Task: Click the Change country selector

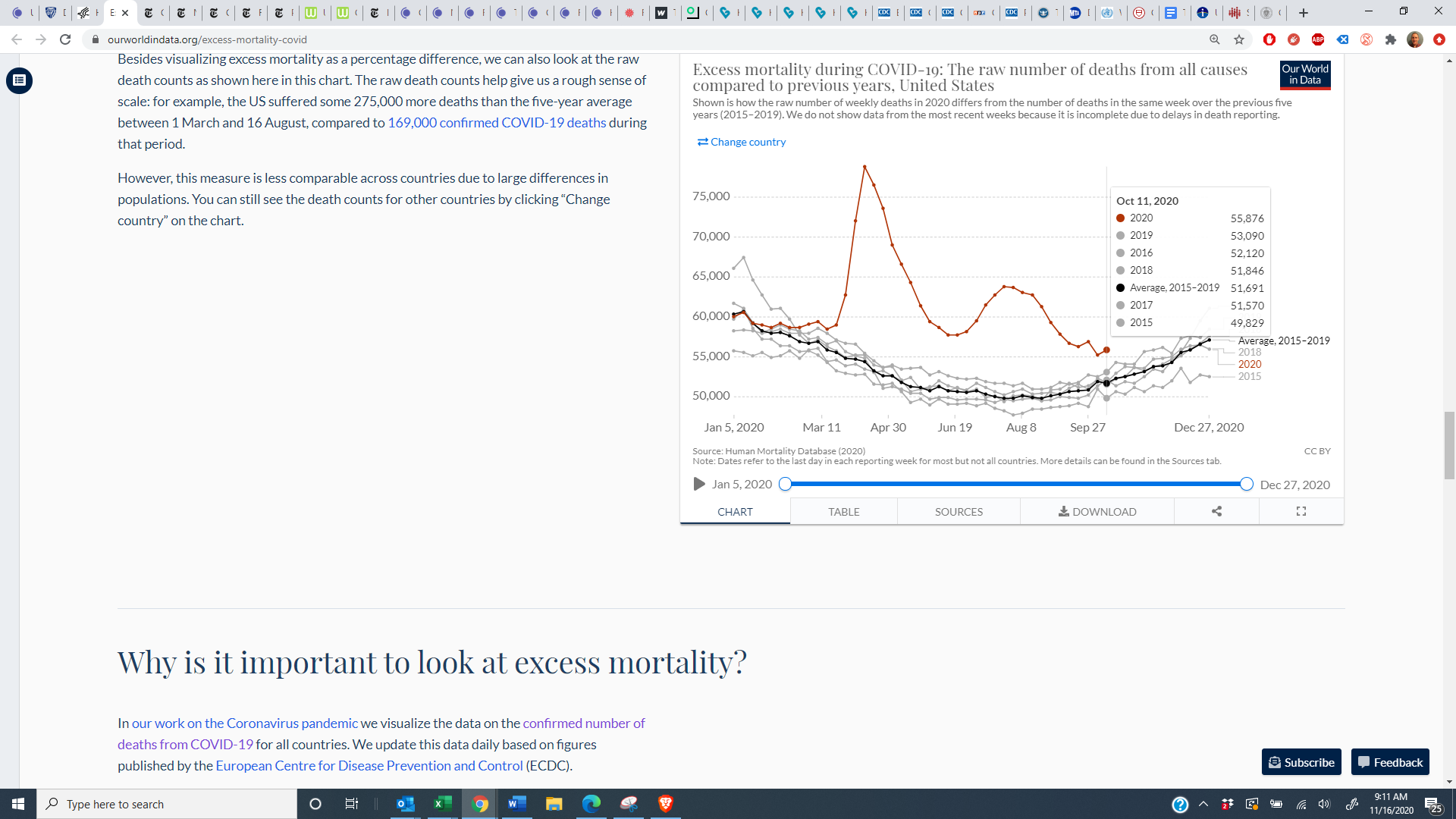Action: 742,142
